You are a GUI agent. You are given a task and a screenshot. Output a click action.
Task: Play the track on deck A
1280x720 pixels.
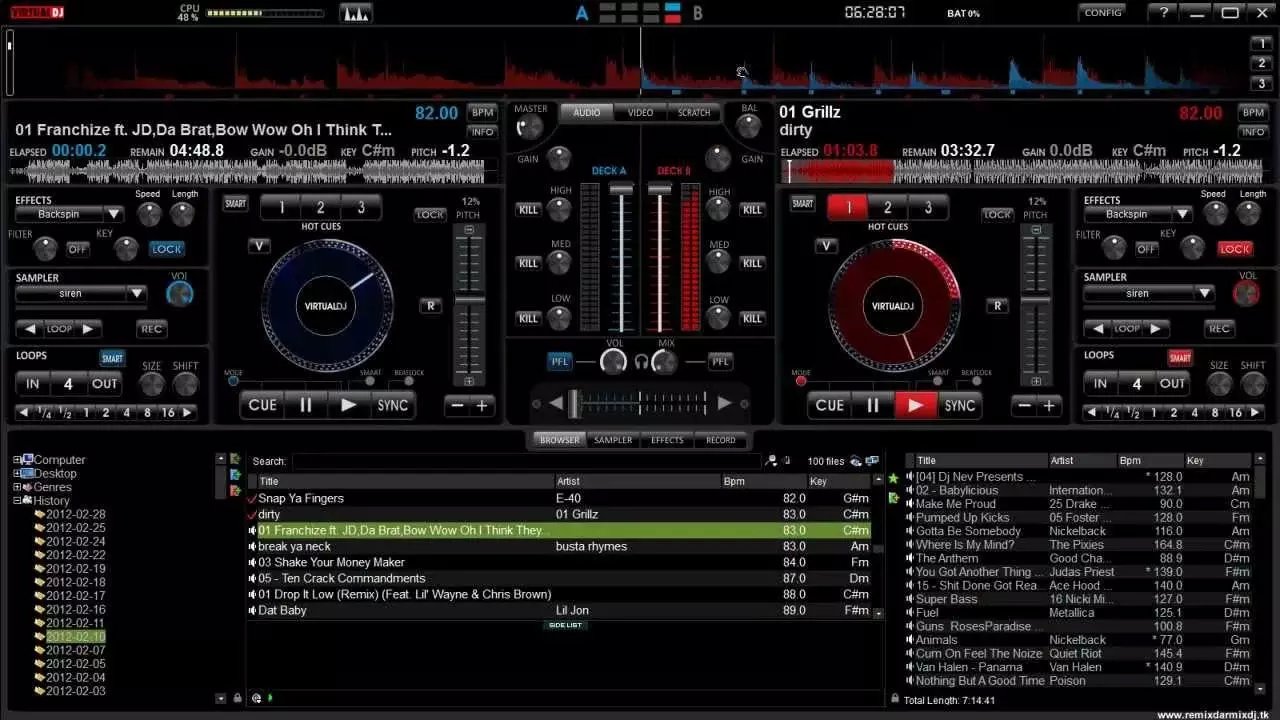(348, 405)
